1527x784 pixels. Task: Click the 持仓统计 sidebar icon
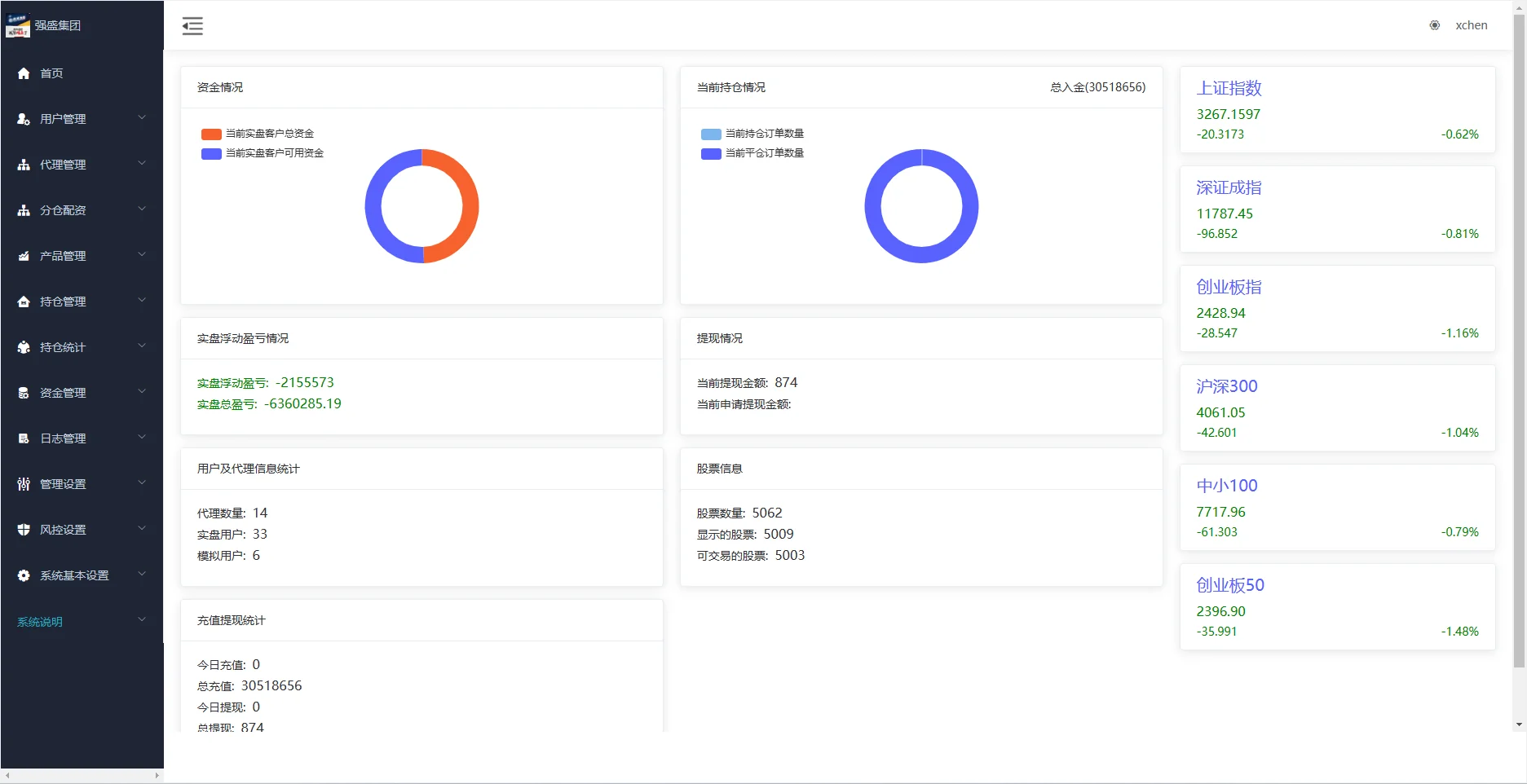coord(24,347)
